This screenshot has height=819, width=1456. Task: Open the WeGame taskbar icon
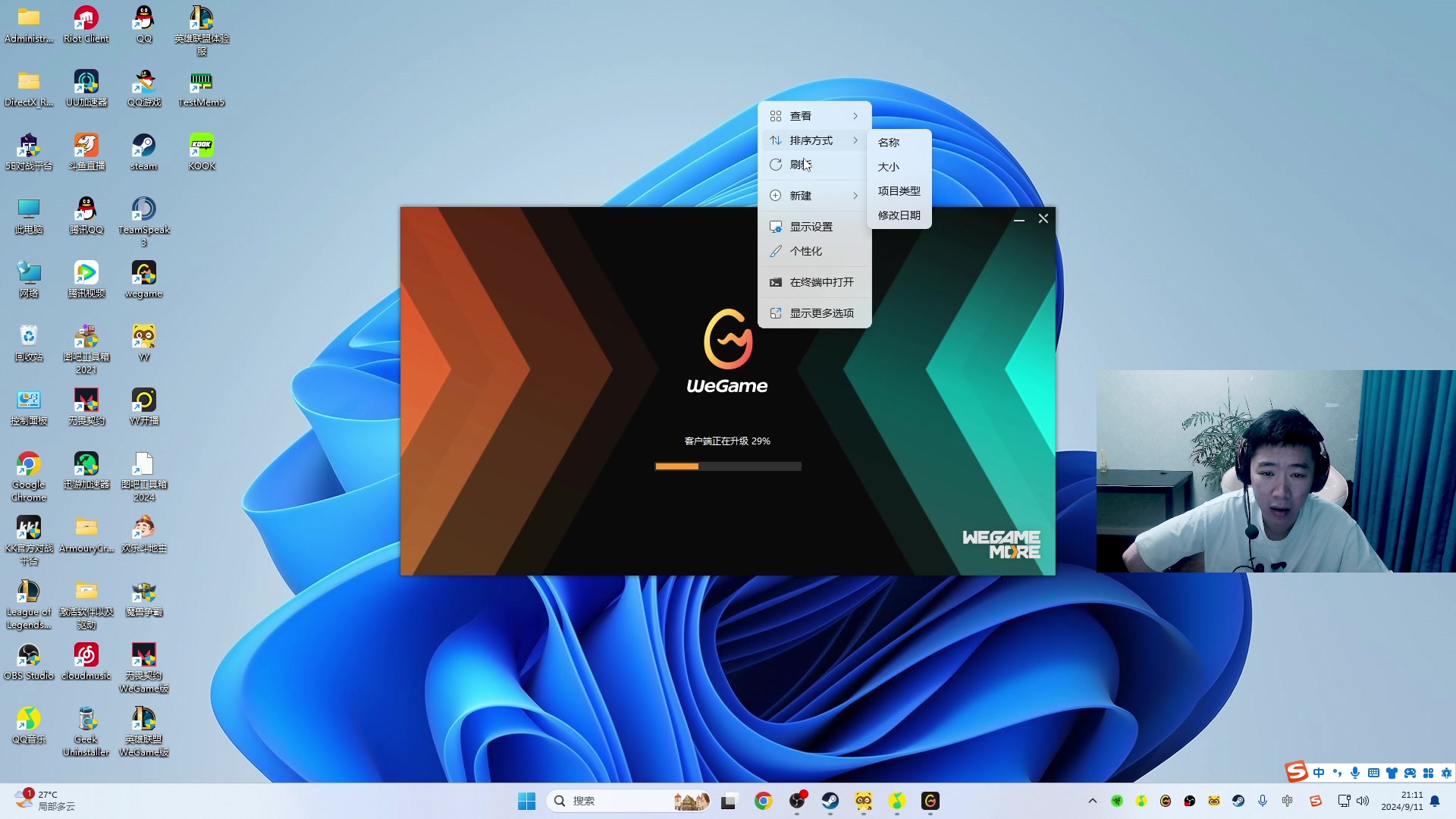coord(930,801)
